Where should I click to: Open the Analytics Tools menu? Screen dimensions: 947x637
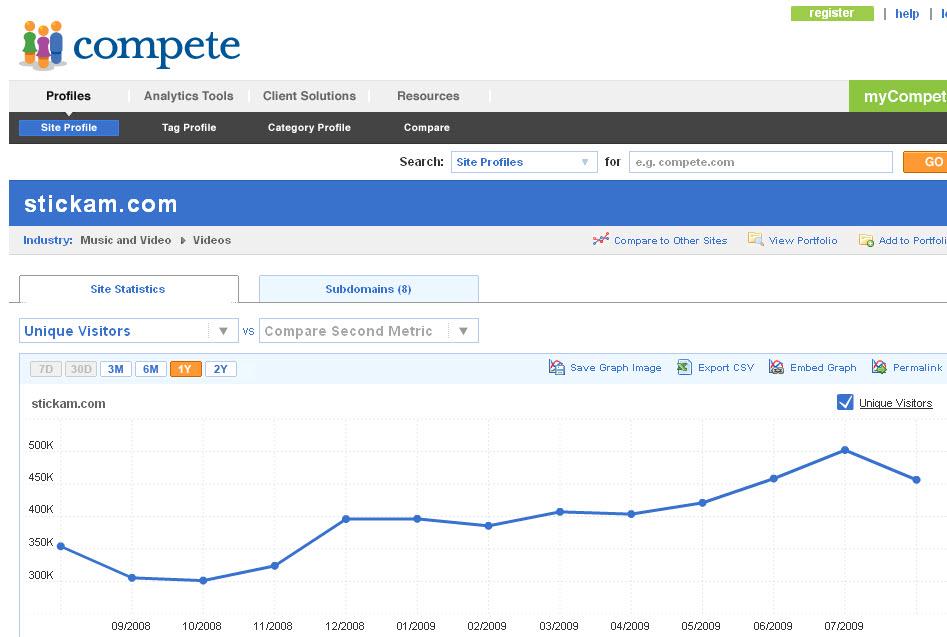(x=188, y=96)
